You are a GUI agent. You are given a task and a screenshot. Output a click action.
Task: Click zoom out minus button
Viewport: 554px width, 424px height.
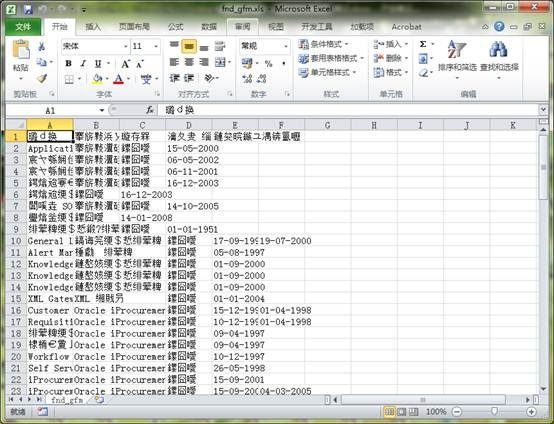coord(457,412)
